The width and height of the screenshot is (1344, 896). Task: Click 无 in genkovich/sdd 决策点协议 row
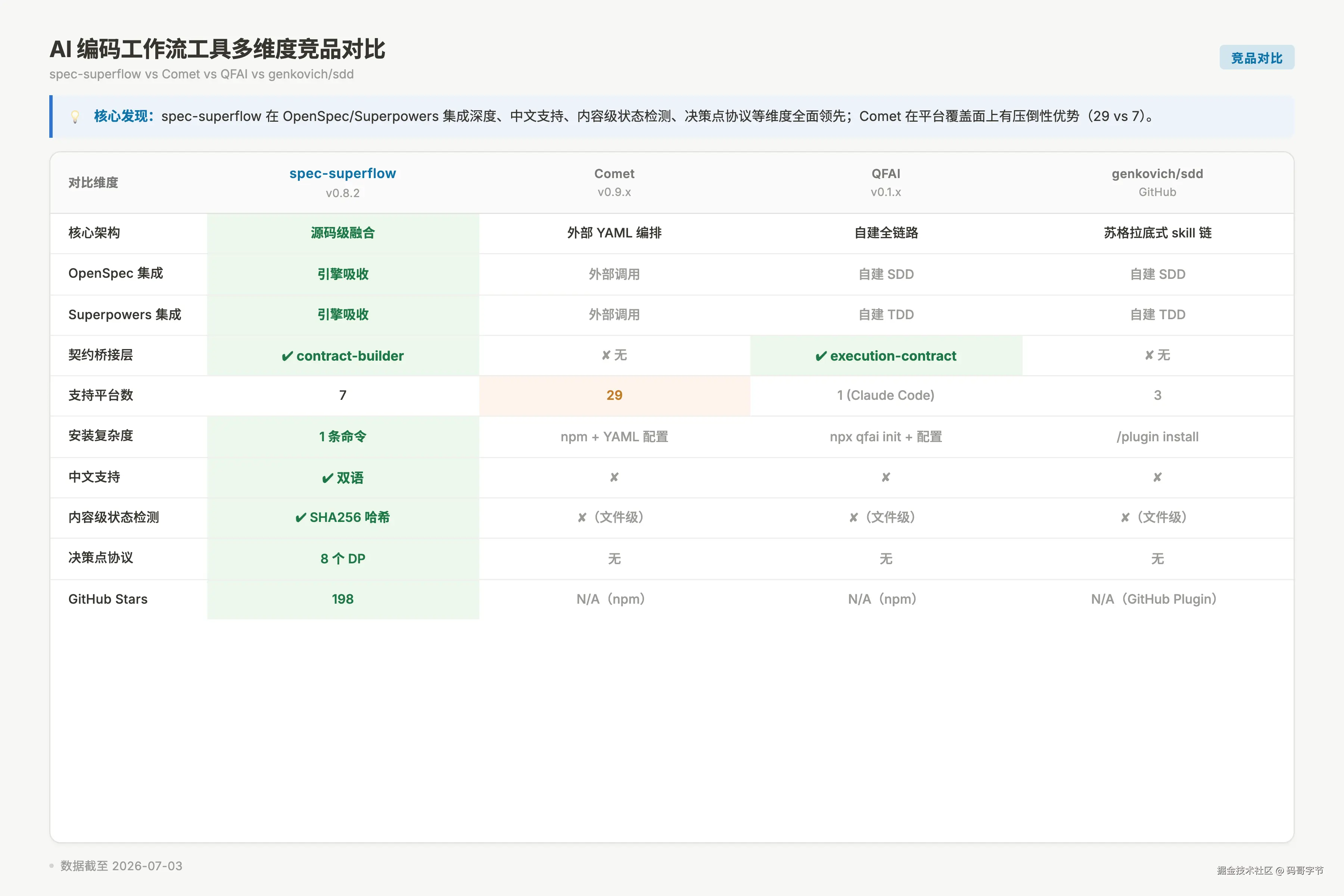click(1157, 559)
